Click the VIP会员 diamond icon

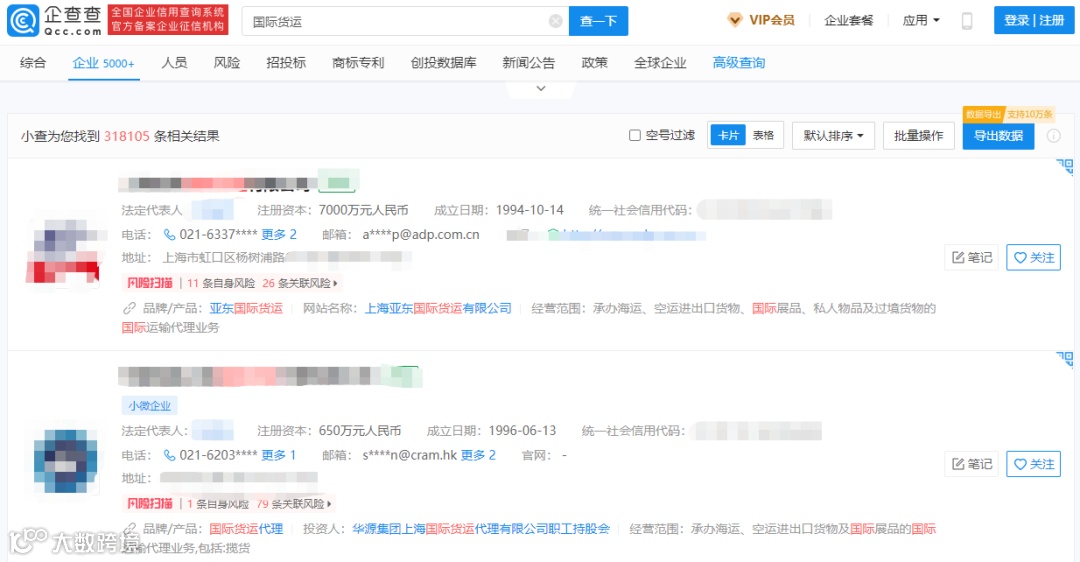tap(735, 20)
